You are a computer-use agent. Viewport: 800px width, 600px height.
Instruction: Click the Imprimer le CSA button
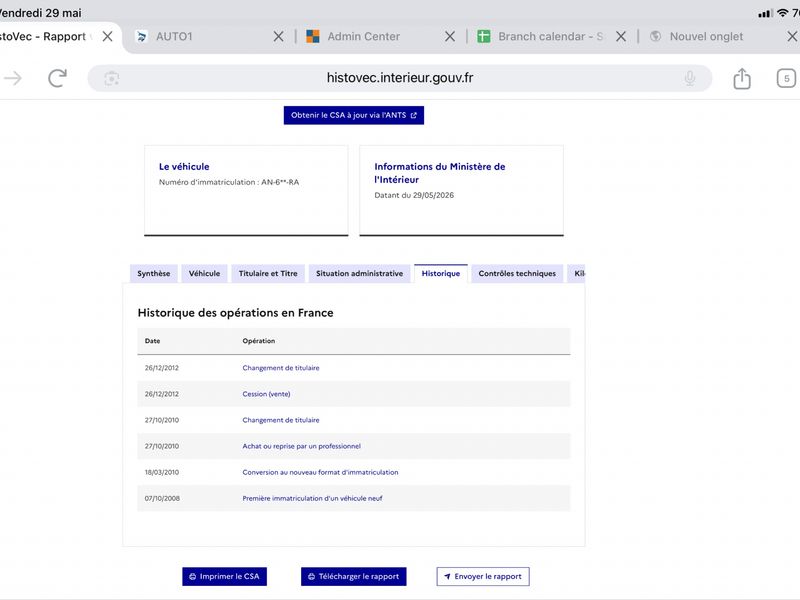coord(224,577)
